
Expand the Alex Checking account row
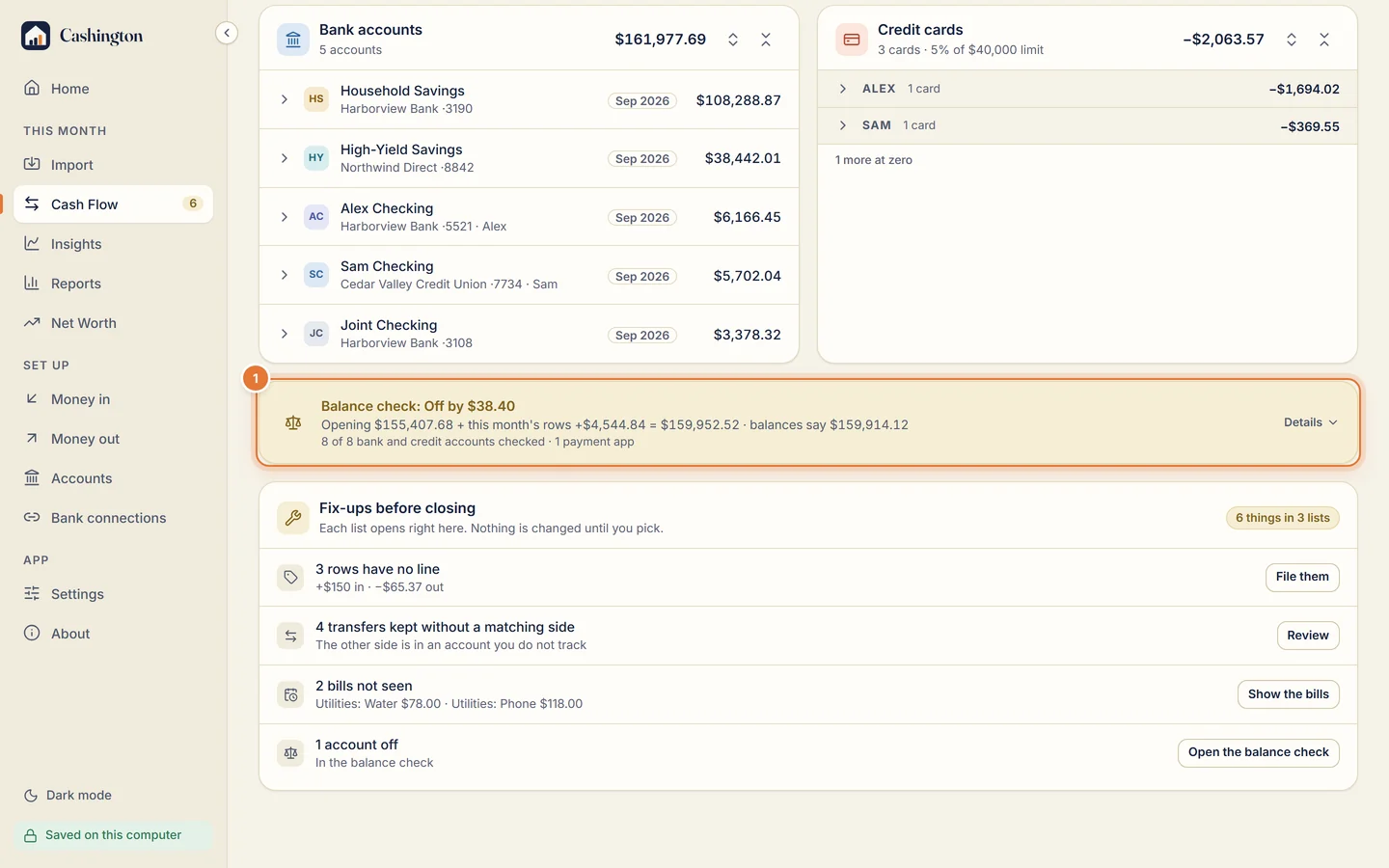(285, 217)
